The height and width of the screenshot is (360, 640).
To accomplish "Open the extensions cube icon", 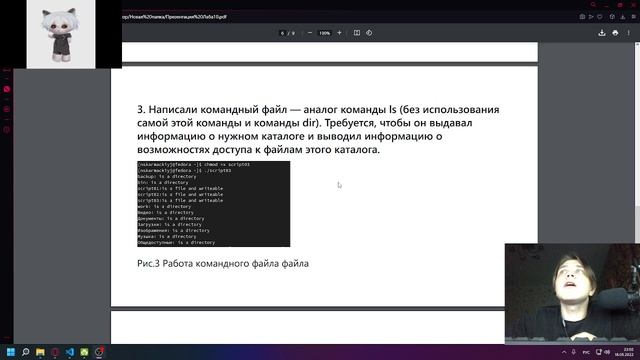I will click(612, 17).
